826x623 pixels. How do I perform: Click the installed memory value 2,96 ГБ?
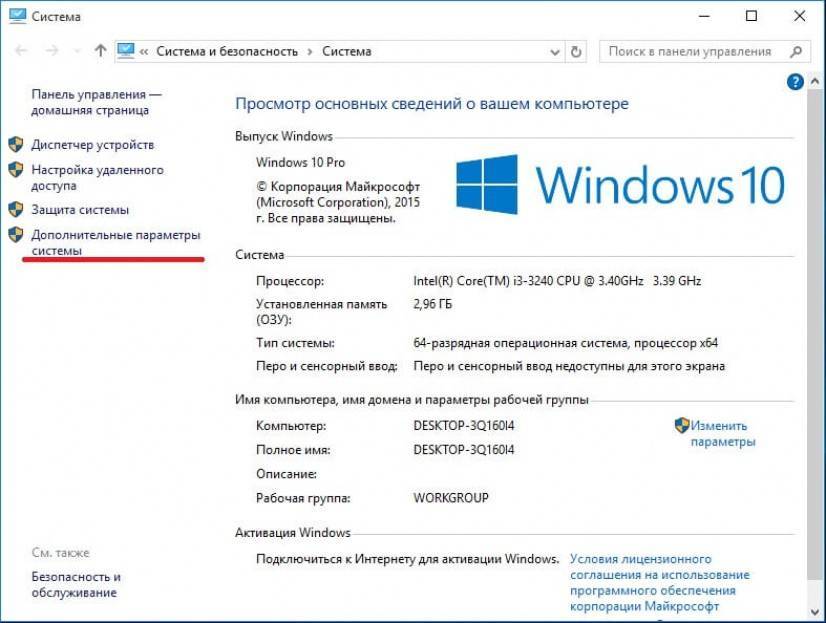point(432,304)
